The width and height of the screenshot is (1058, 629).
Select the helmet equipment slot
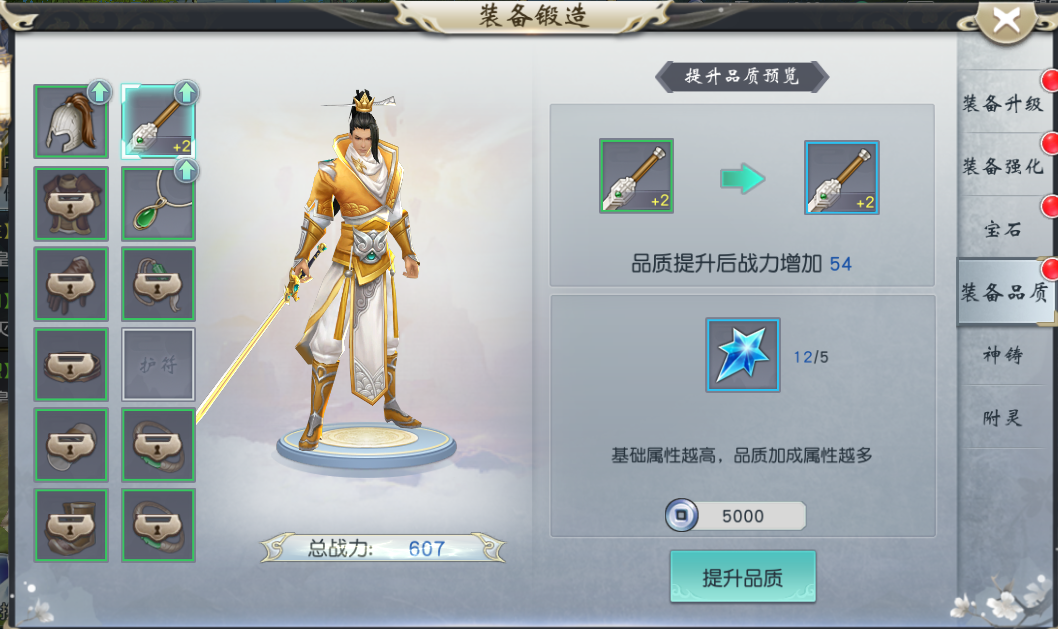(x=71, y=122)
